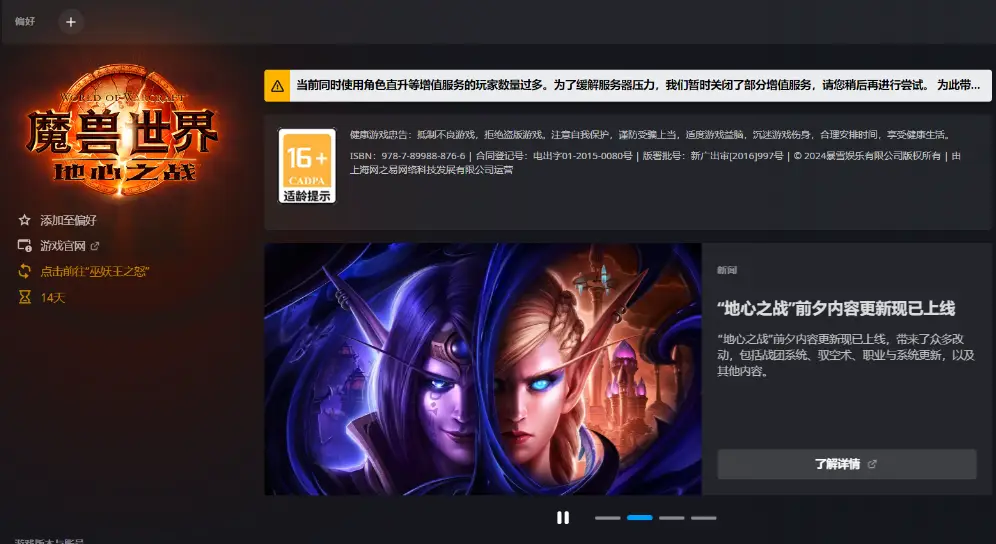Click the 魔兽世界 地心之战 game logo
Image resolution: width=996 pixels, height=544 pixels.
pyautogui.click(x=122, y=130)
